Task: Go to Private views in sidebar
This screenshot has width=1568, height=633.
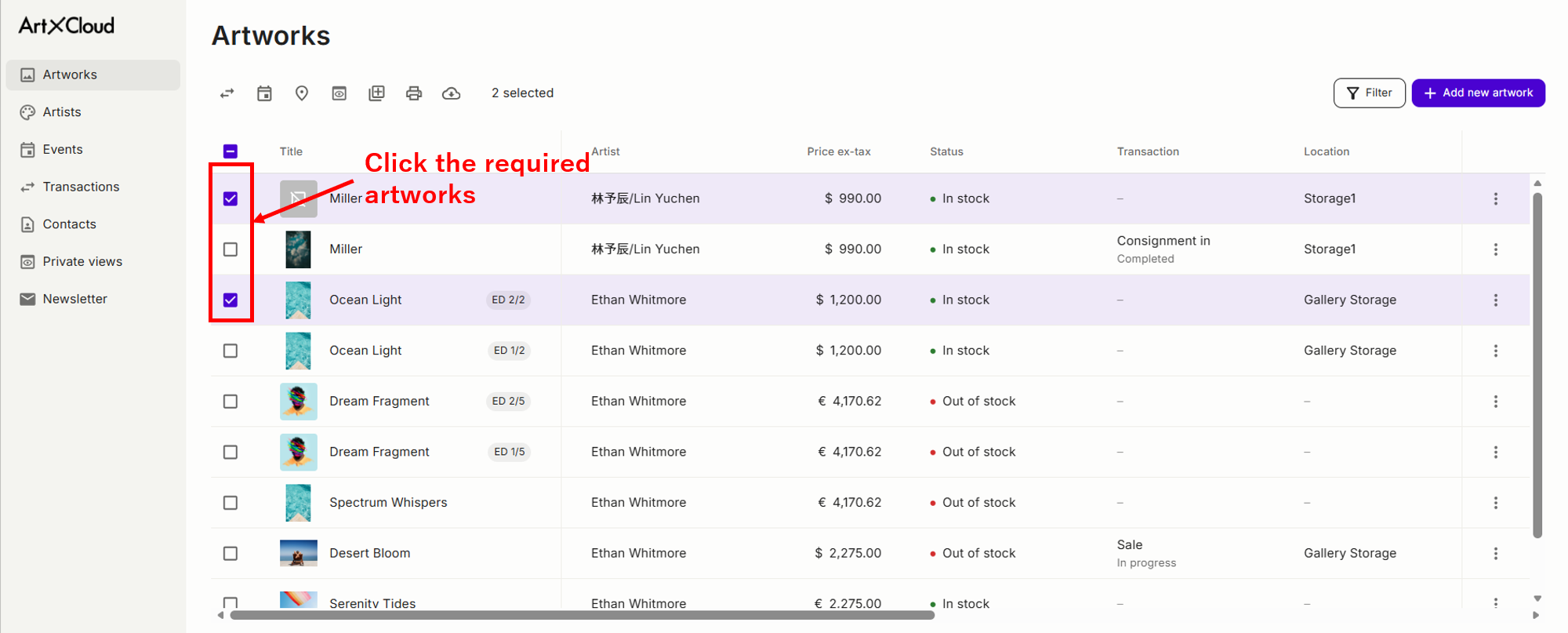Action: click(x=93, y=262)
